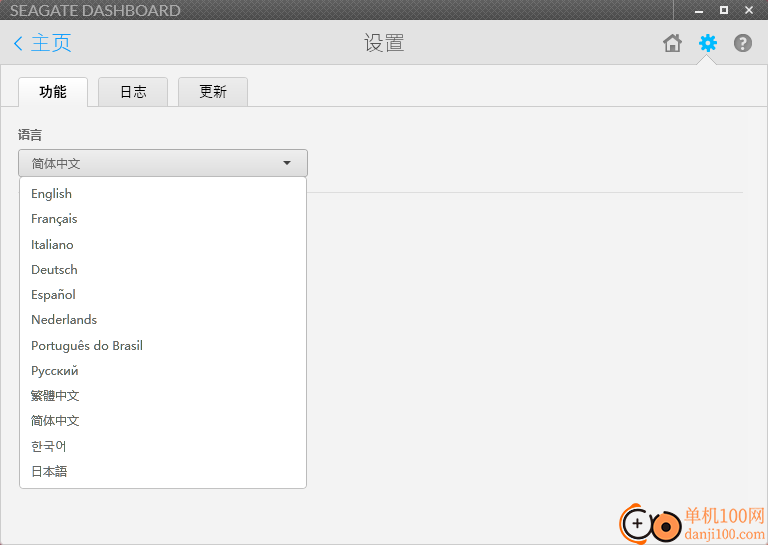The image size is (768, 545).
Task: Switch to the 更新 tab
Action: 213,92
